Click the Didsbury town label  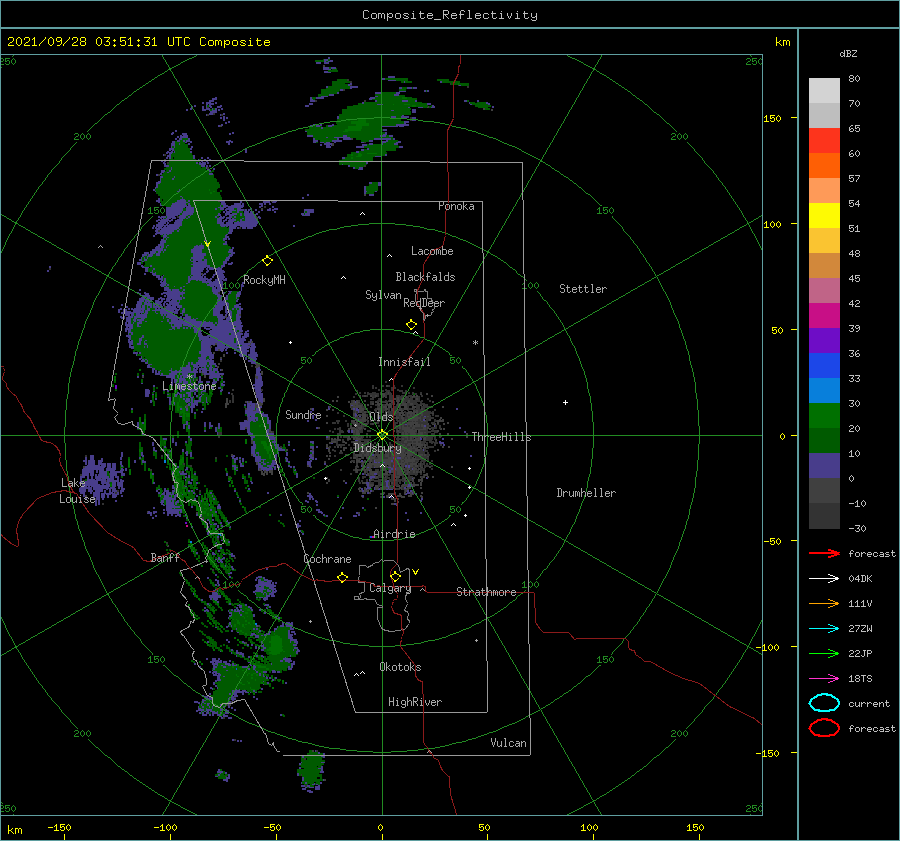377,448
